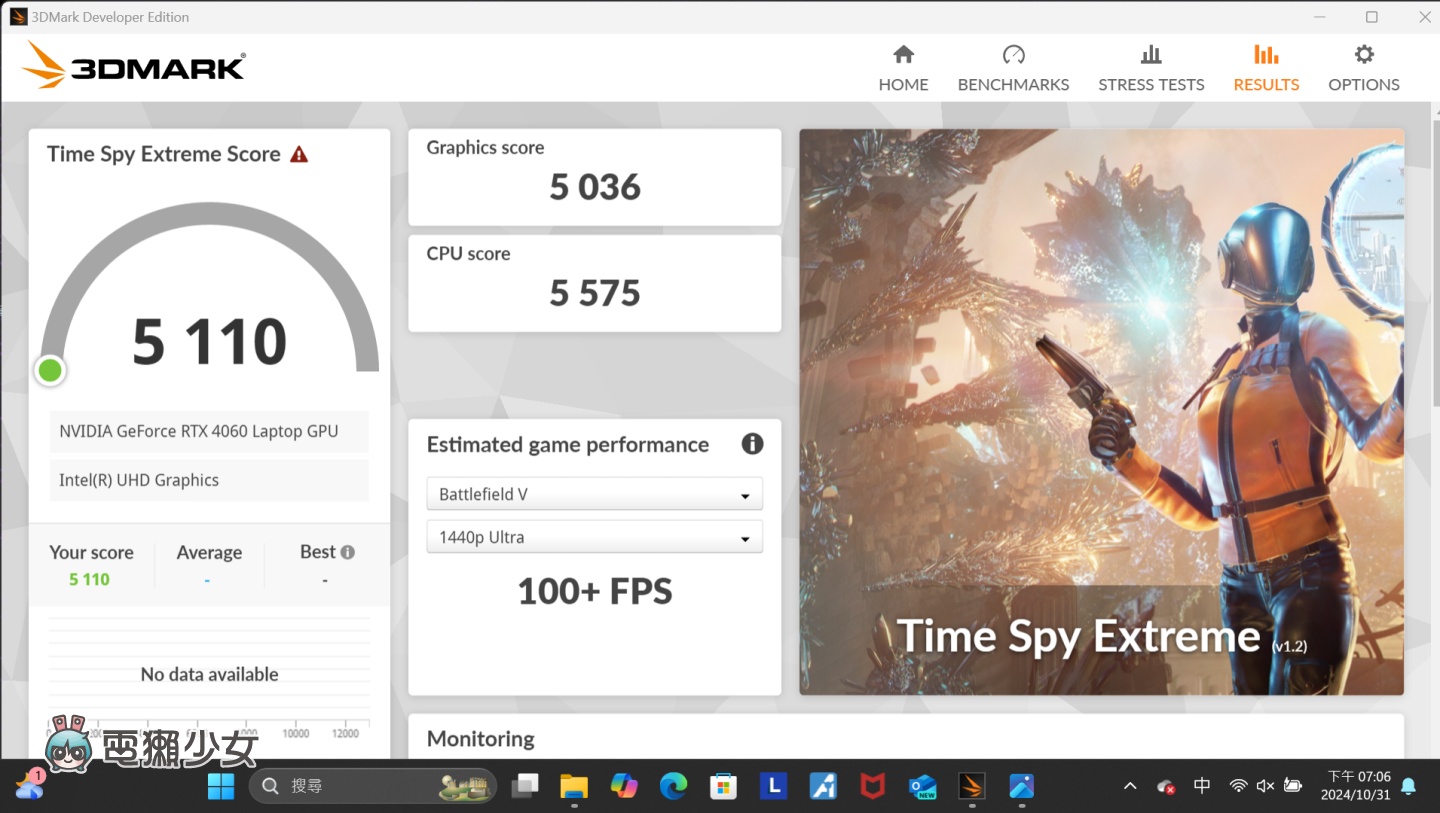Click the NVIDIA GeForce RTX 4060 Laptop GPU entry

[x=208, y=431]
